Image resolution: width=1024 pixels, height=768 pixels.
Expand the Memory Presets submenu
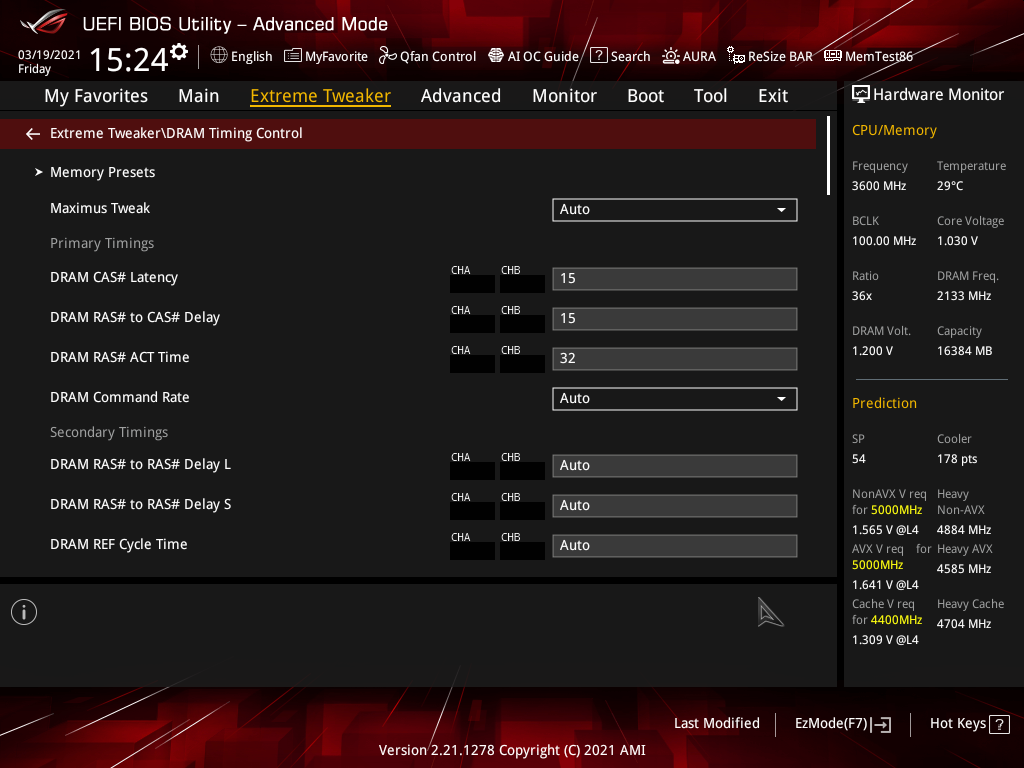[103, 172]
